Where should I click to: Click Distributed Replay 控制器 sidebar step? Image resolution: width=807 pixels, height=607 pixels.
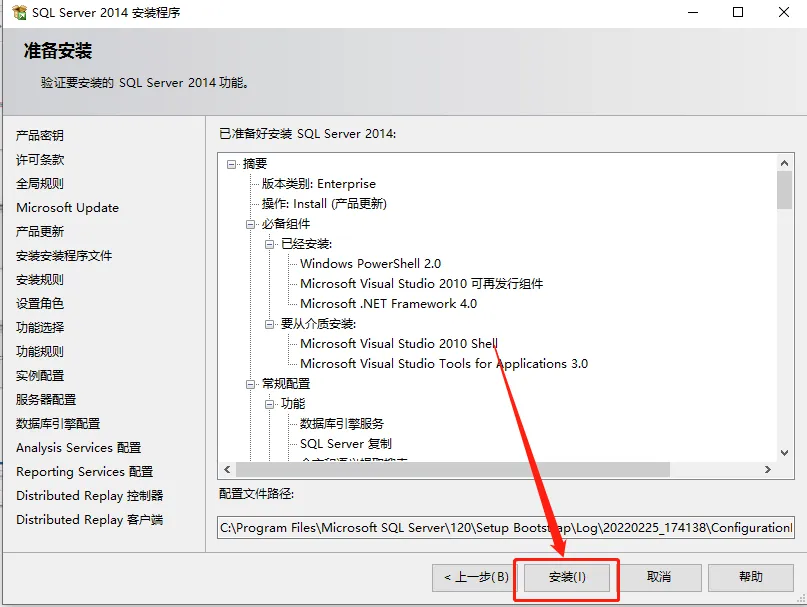pyautogui.click(x=90, y=495)
